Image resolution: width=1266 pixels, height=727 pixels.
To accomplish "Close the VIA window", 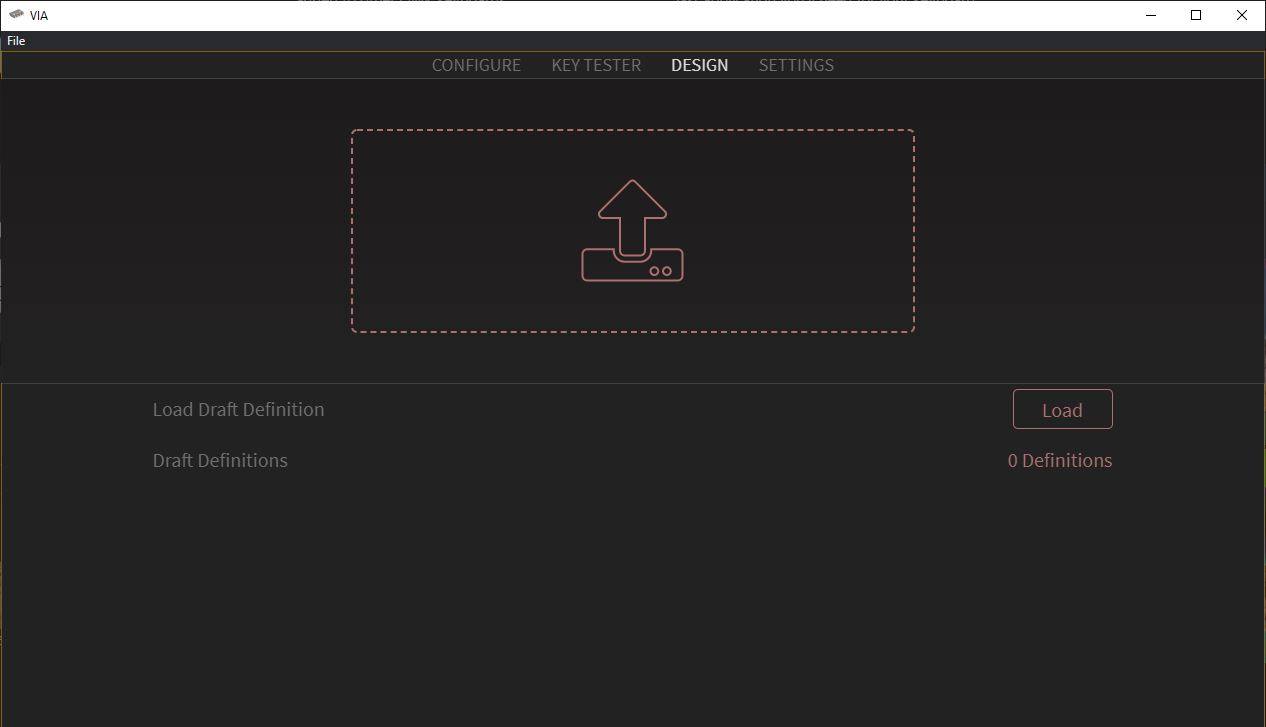I will pyautogui.click(x=1242, y=15).
